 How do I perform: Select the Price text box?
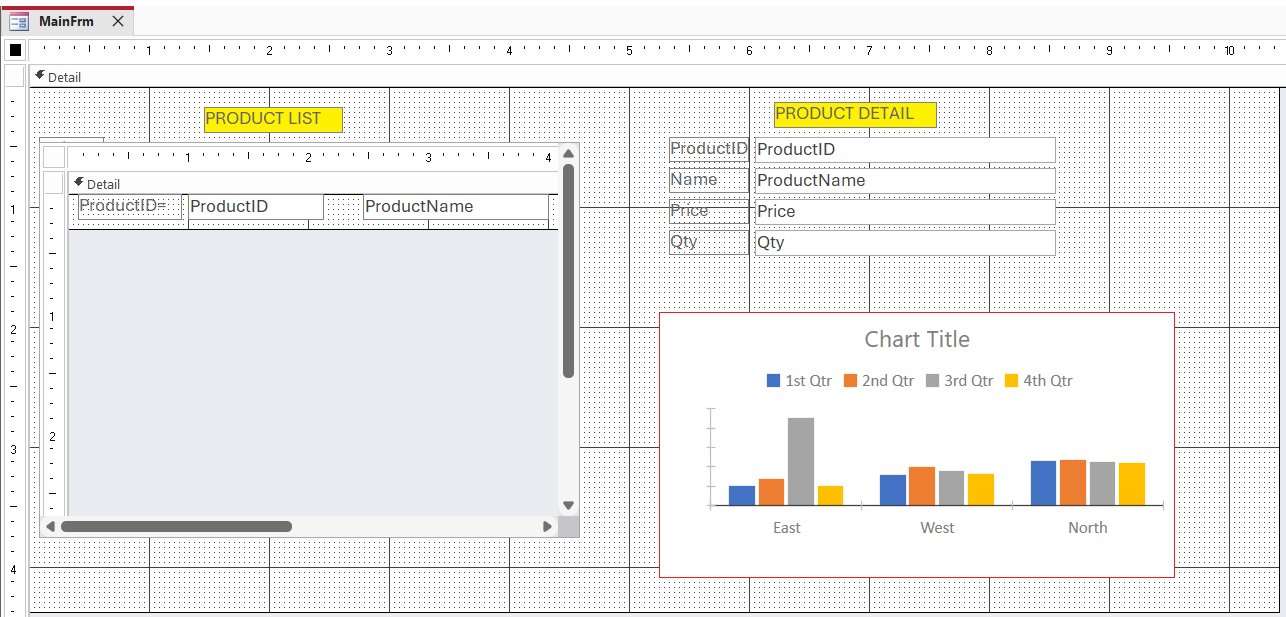point(904,212)
